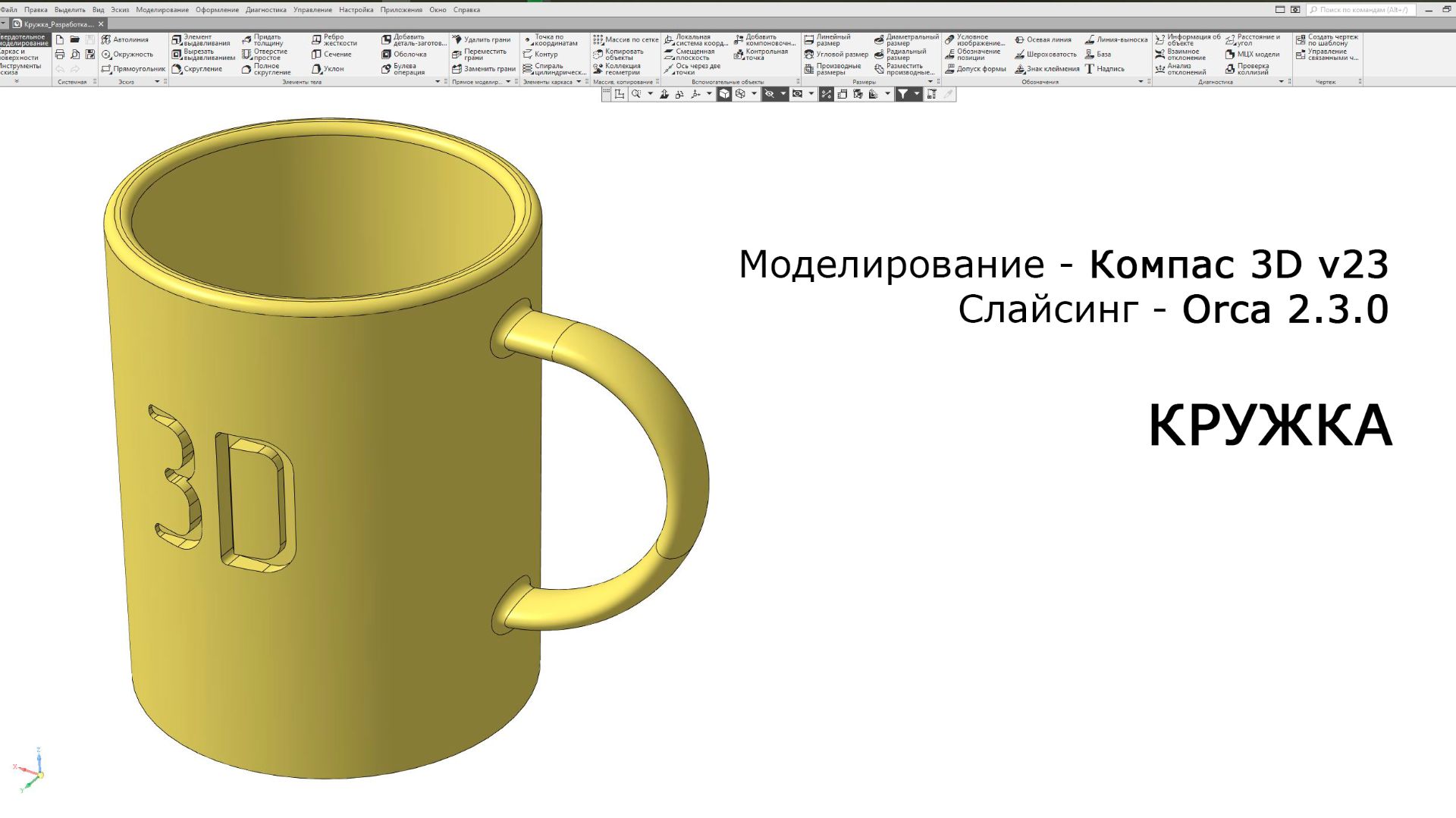
Task: Open the Файл menu
Action: tap(9, 10)
